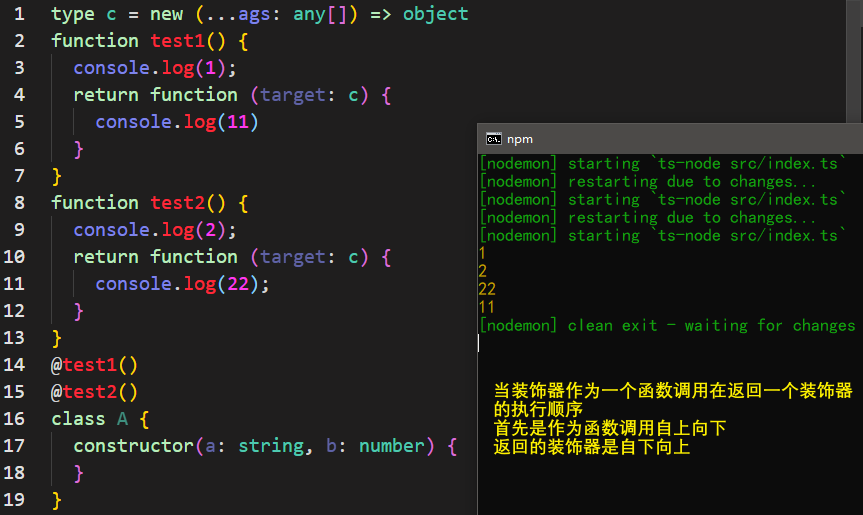This screenshot has width=863, height=515.
Task: Click the string parameter type on line 17
Action: [x=271, y=446]
